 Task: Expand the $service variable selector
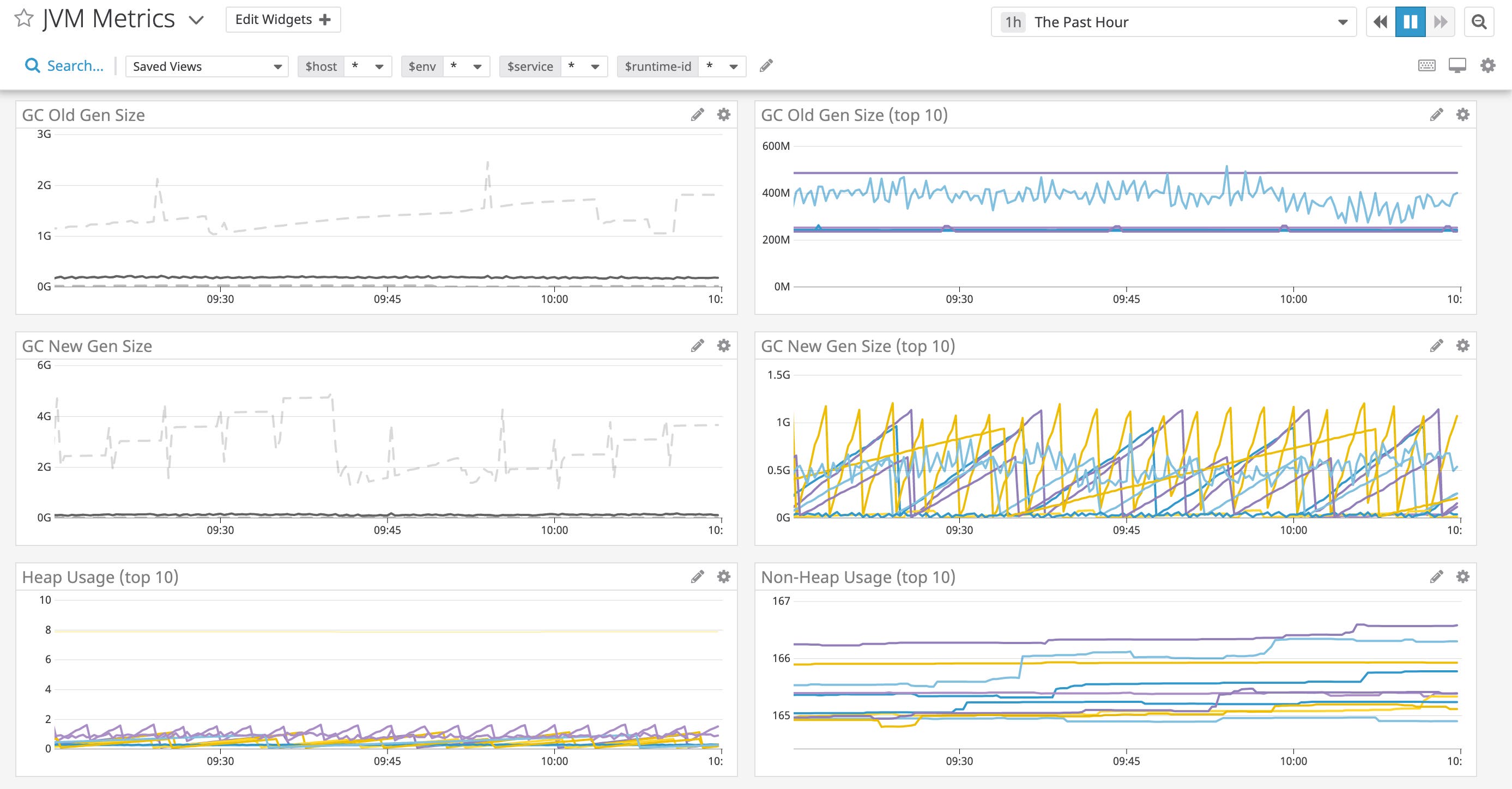point(596,66)
